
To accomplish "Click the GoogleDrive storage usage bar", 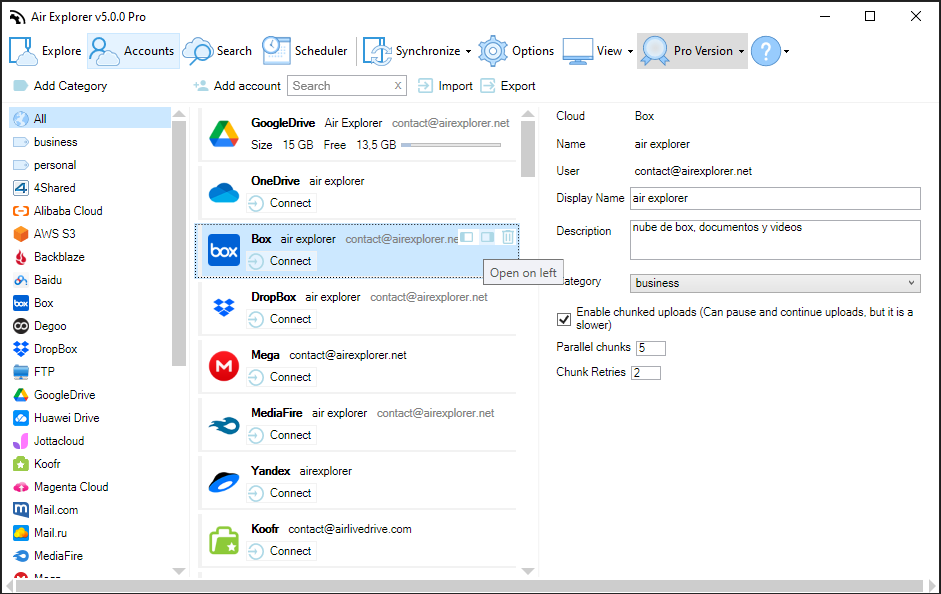I will [451, 145].
